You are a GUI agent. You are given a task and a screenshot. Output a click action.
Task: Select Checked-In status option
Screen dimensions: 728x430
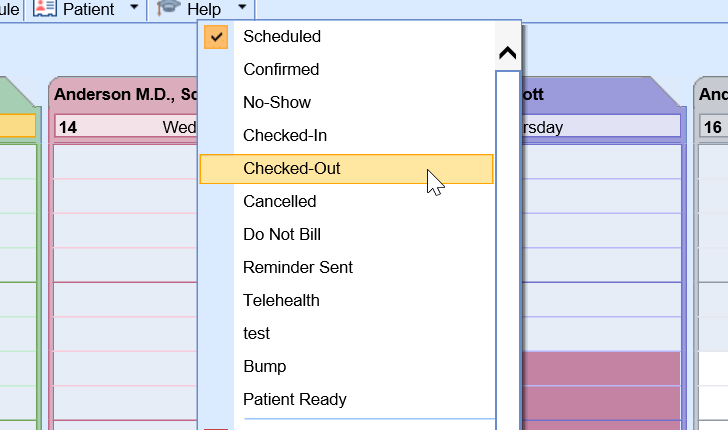pyautogui.click(x=285, y=136)
